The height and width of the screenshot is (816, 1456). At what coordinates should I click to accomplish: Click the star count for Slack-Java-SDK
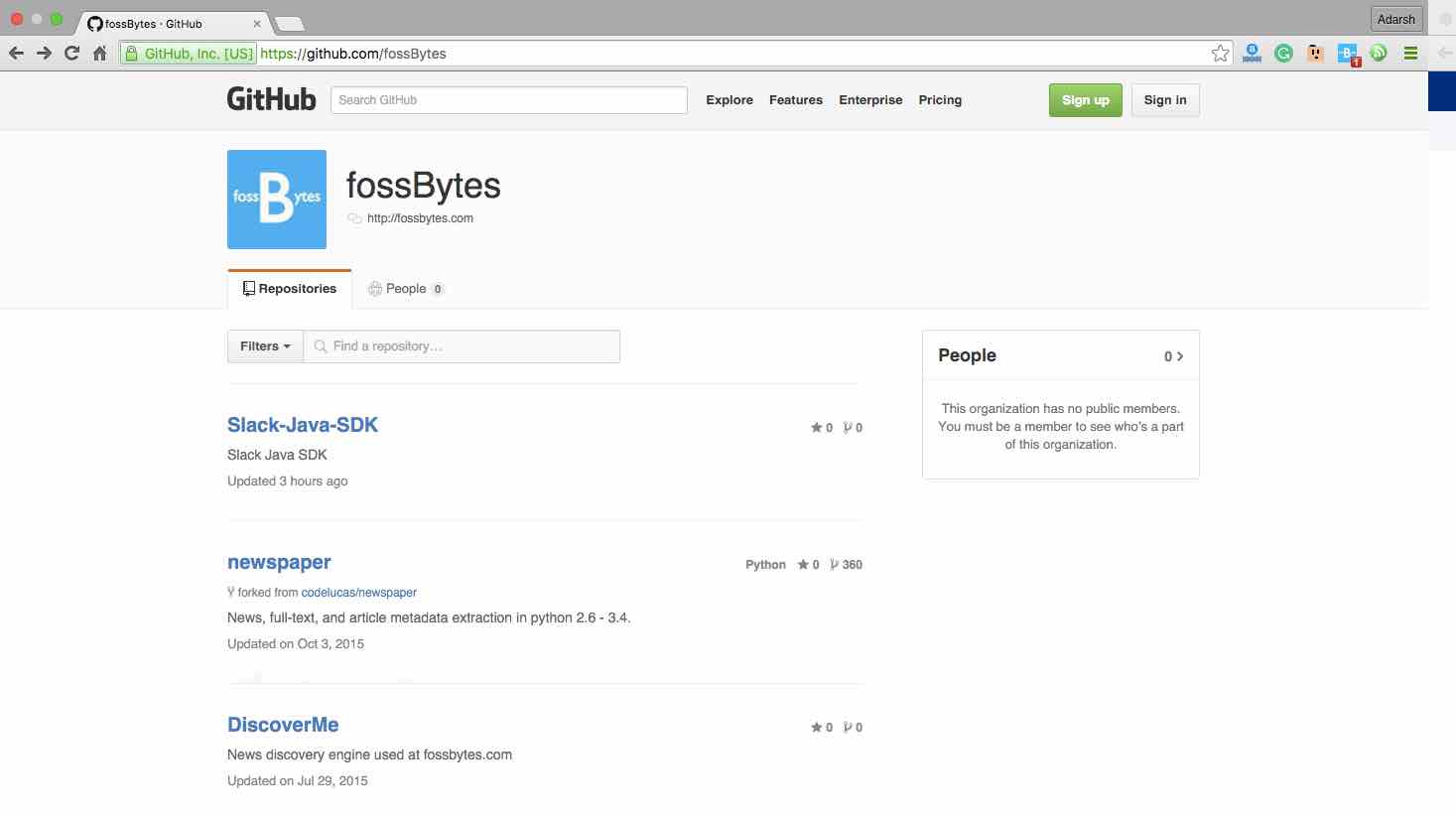822,428
